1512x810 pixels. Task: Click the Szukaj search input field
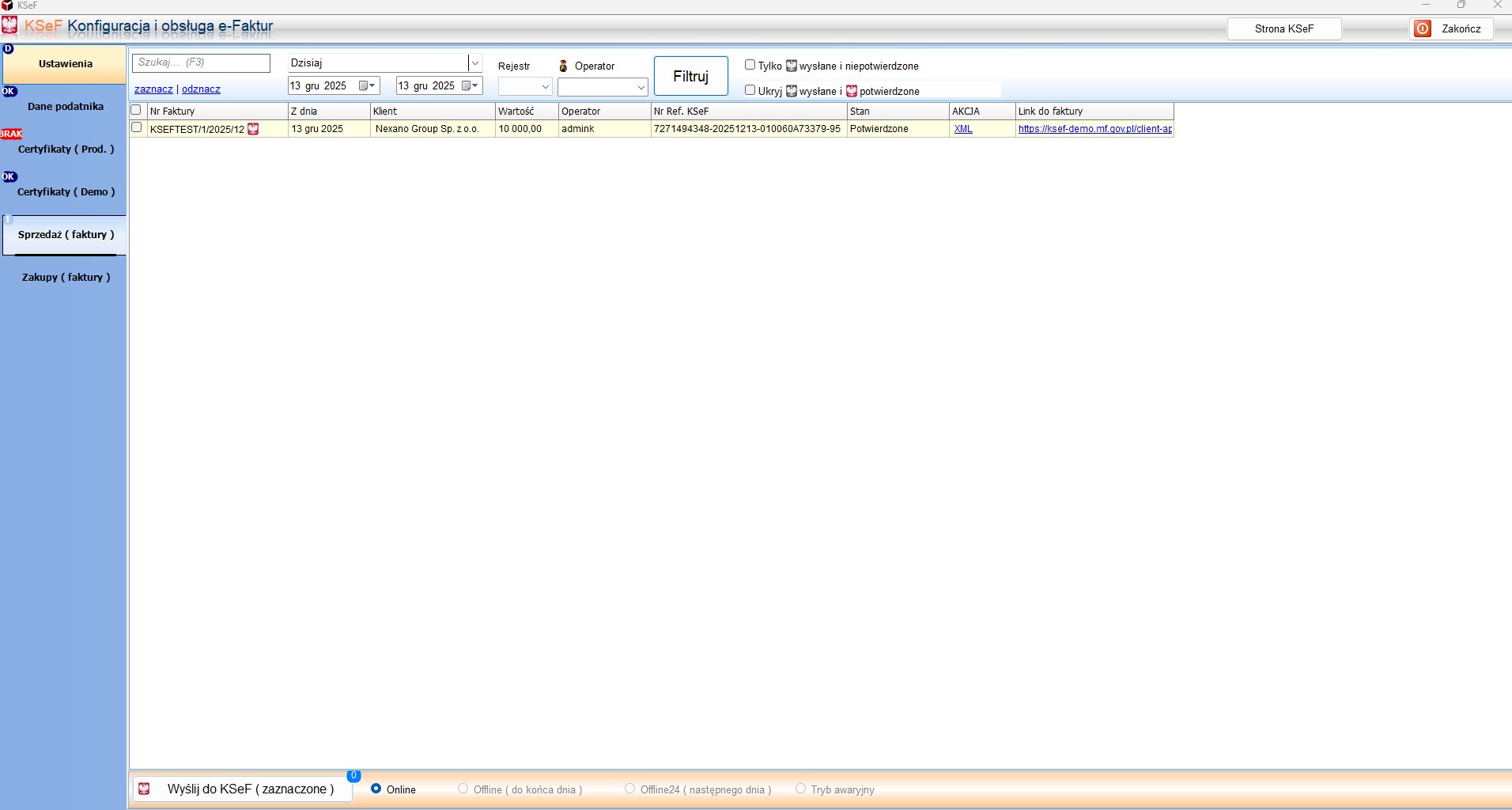pyautogui.click(x=201, y=62)
